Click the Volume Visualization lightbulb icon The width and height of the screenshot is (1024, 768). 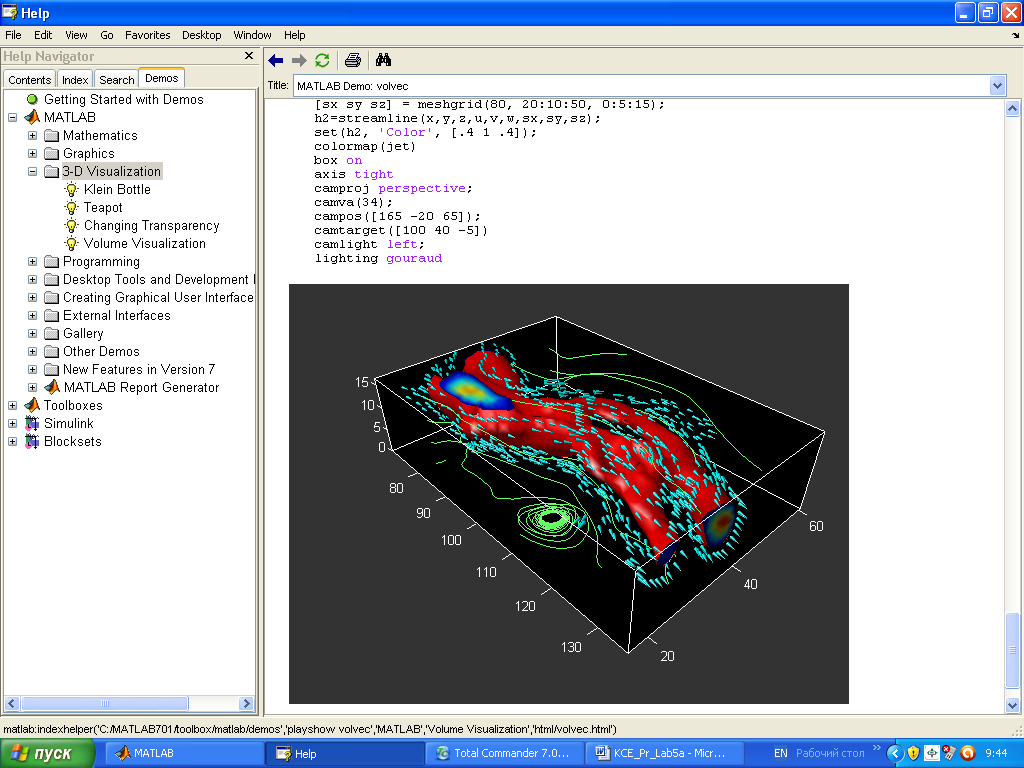pos(72,244)
